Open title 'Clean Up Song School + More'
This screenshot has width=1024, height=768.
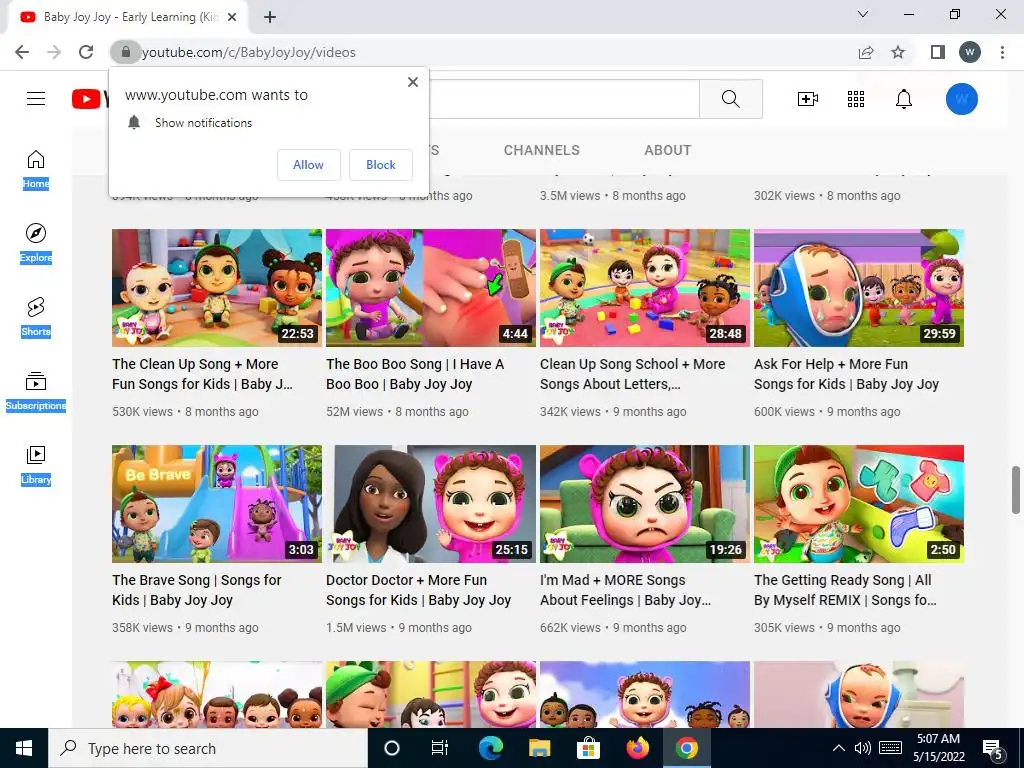point(633,374)
